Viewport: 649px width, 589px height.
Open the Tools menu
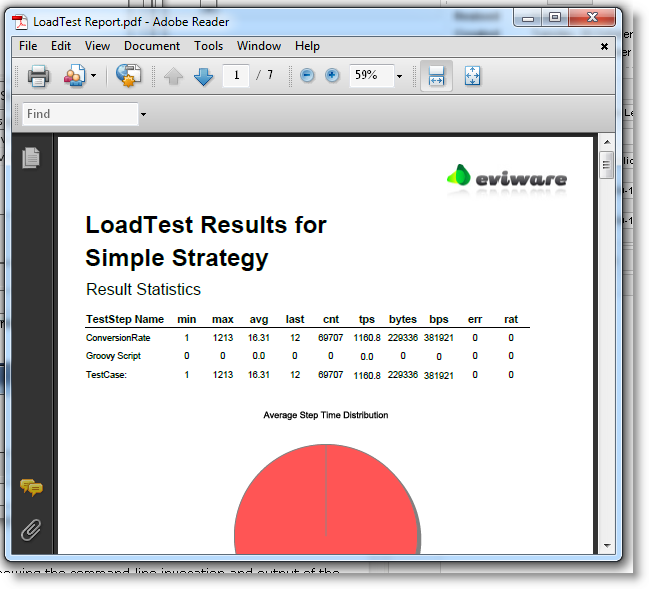click(x=209, y=46)
